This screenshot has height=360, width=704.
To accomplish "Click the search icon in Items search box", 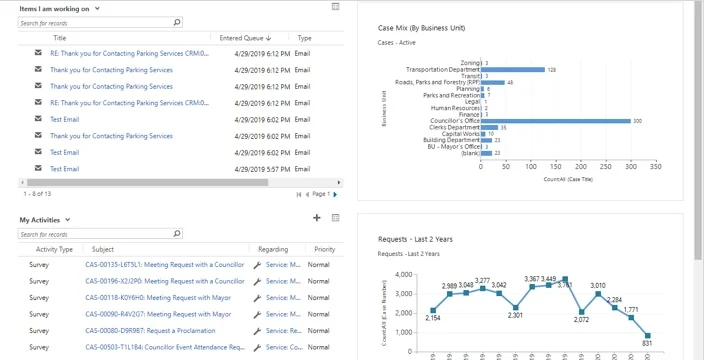I will tap(177, 22).
